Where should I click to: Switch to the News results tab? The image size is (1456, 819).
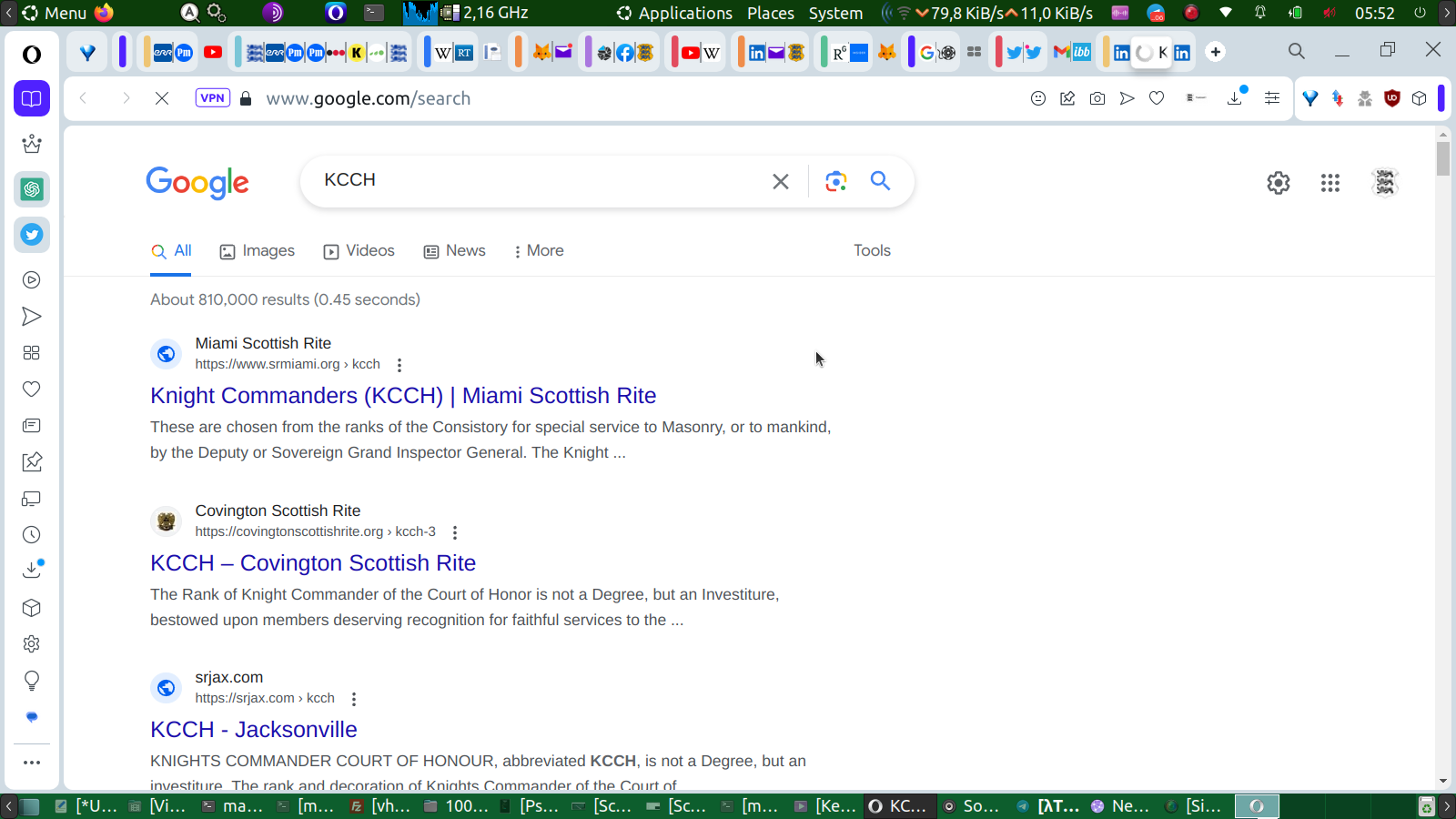point(455,251)
